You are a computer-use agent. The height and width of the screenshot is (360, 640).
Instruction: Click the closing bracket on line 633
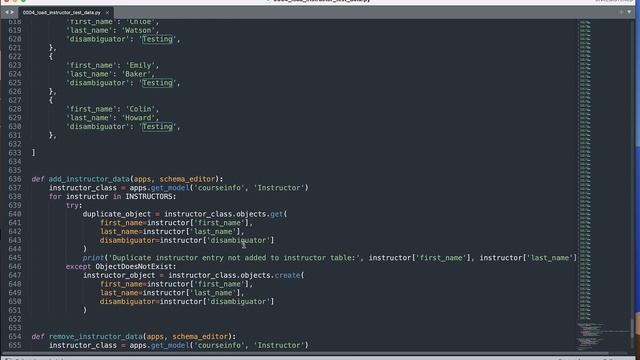pyautogui.click(x=33, y=153)
